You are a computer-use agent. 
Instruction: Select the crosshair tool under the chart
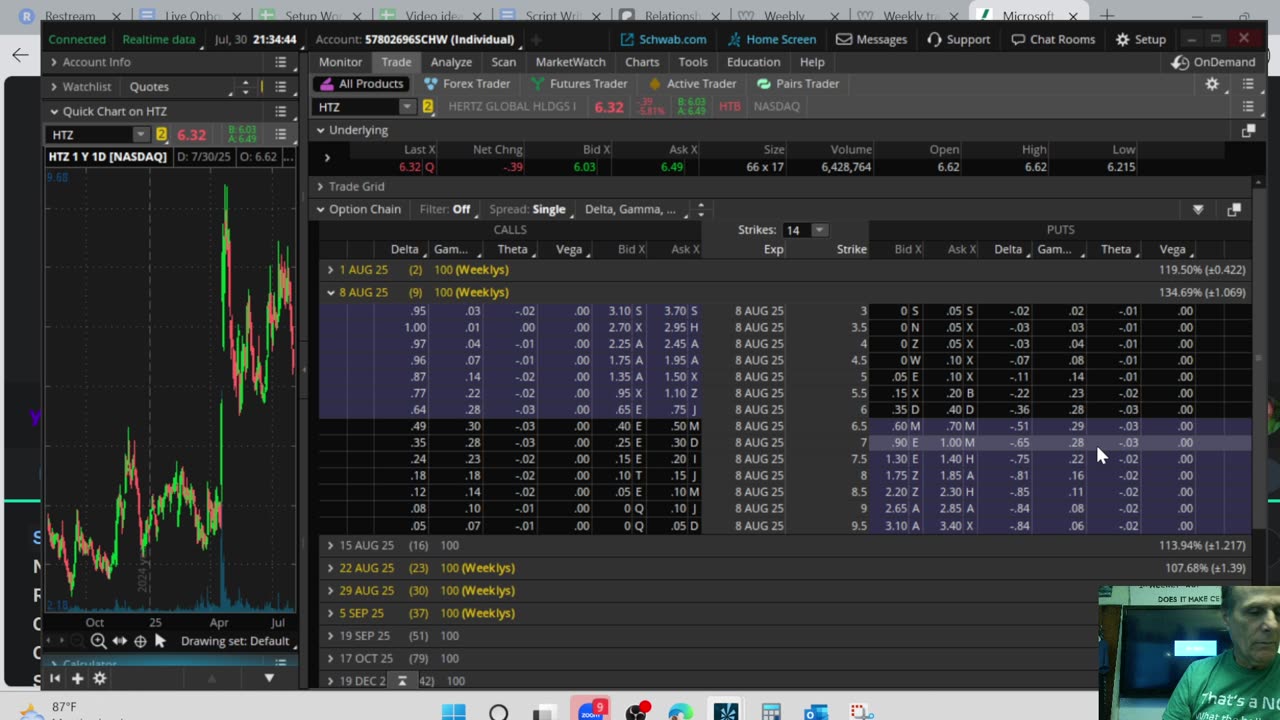[x=140, y=641]
